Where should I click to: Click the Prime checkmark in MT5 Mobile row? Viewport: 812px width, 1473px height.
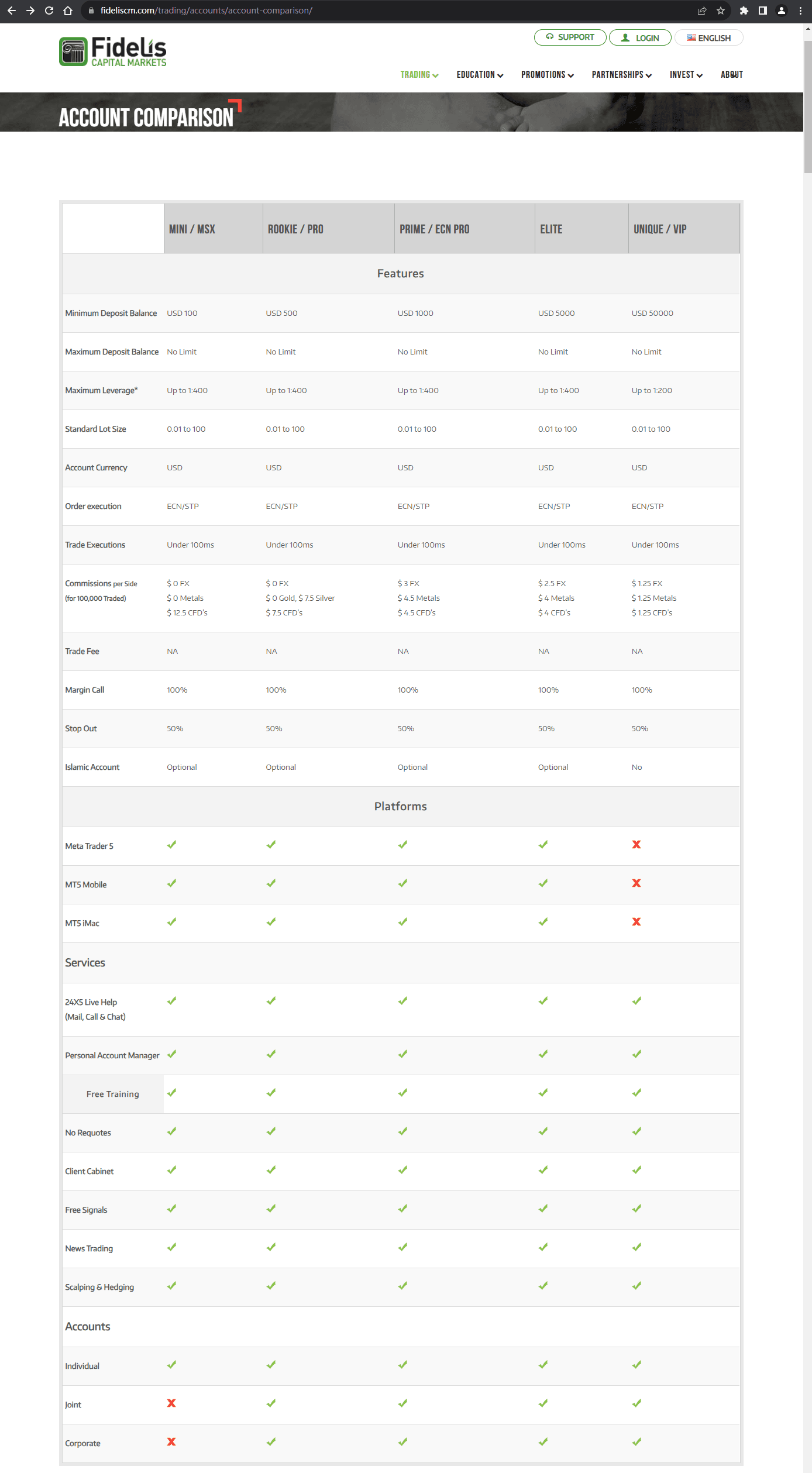click(402, 883)
